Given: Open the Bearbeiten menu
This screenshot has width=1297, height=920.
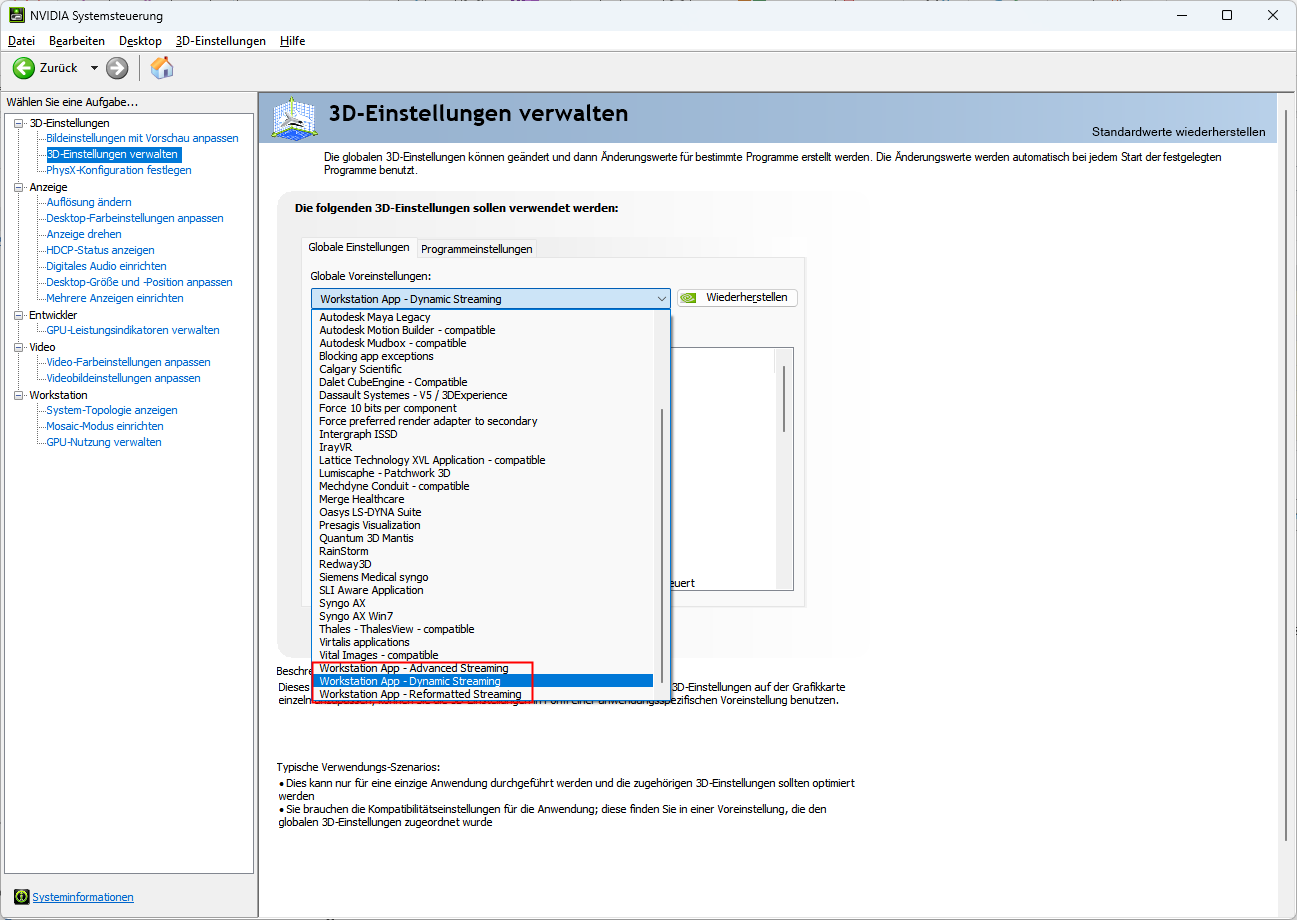Looking at the screenshot, I should tap(77, 41).
